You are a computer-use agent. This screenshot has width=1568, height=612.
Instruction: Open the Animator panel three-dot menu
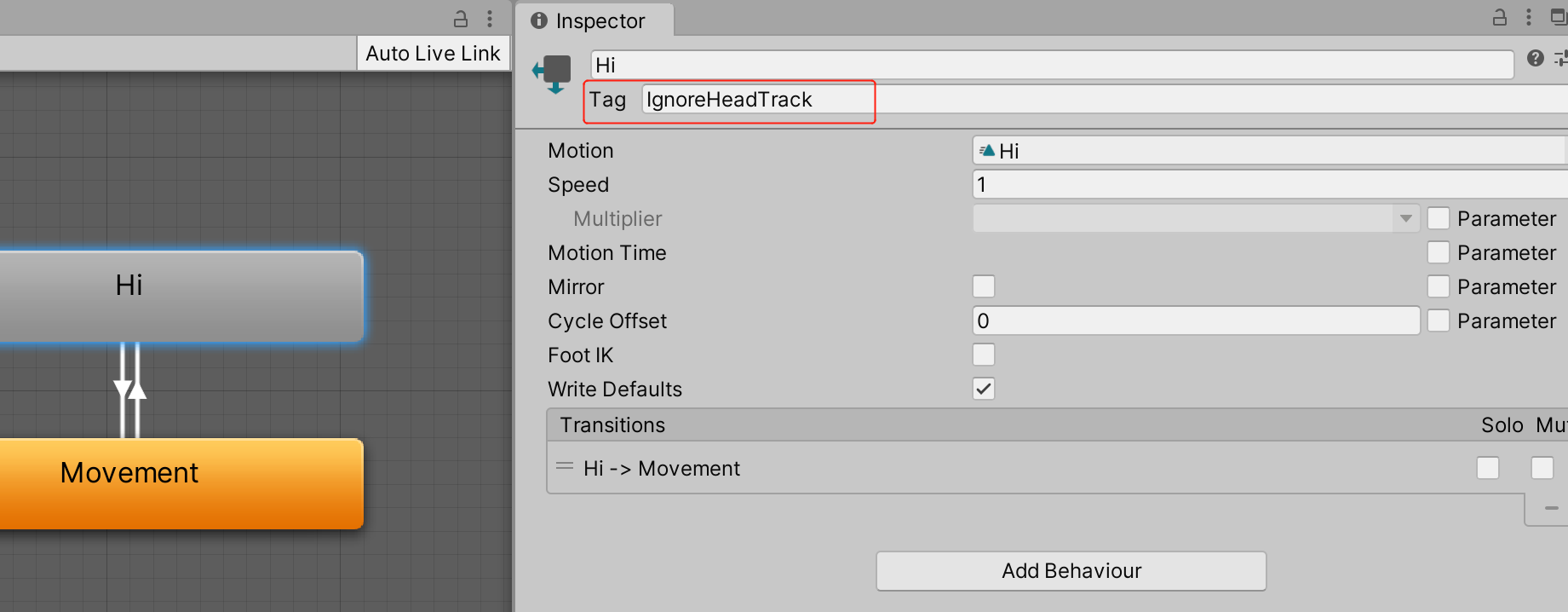(490, 18)
